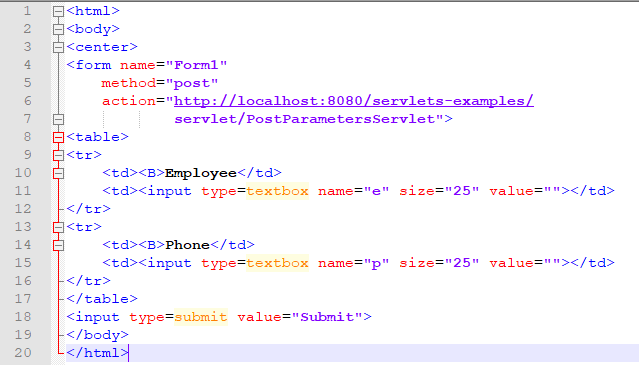Toggle the fold marker beside the Employee cell line

pos(58,173)
